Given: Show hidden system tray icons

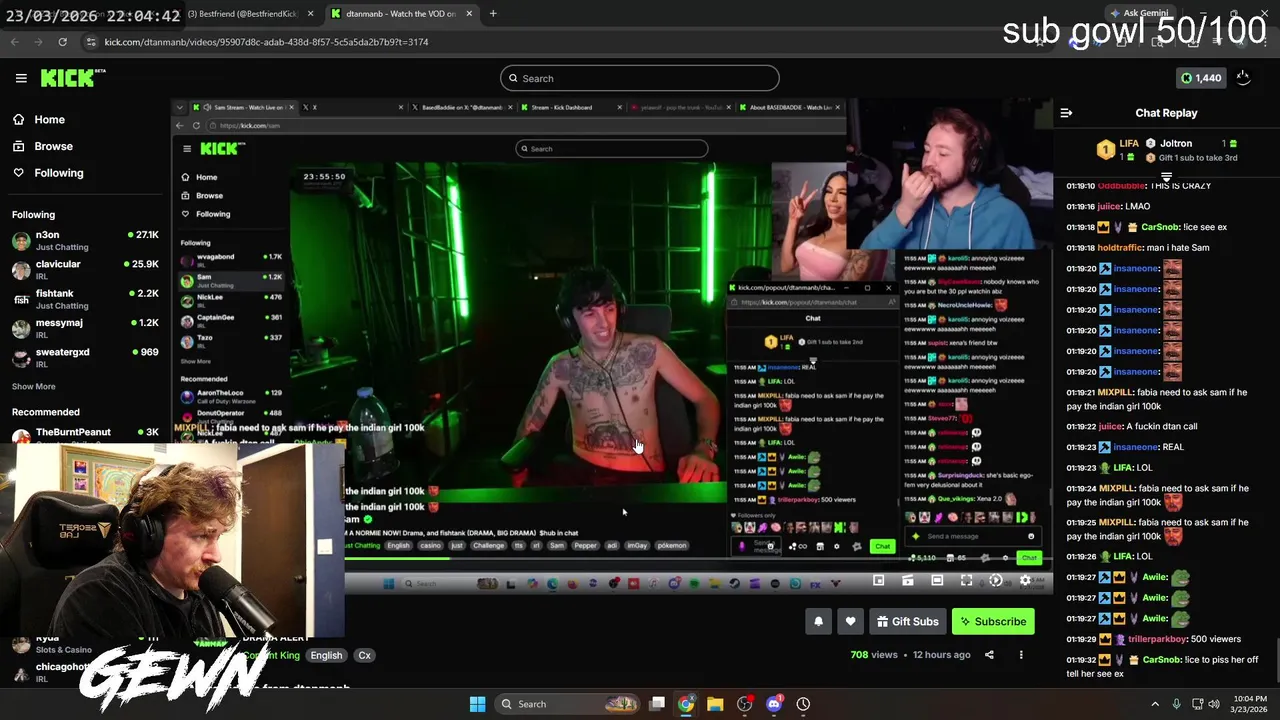Looking at the screenshot, I should point(1155,704).
